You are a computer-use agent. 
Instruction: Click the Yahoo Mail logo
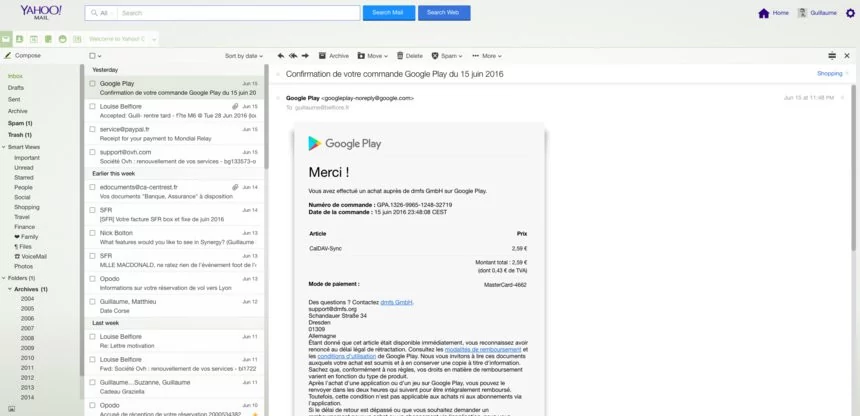41,12
